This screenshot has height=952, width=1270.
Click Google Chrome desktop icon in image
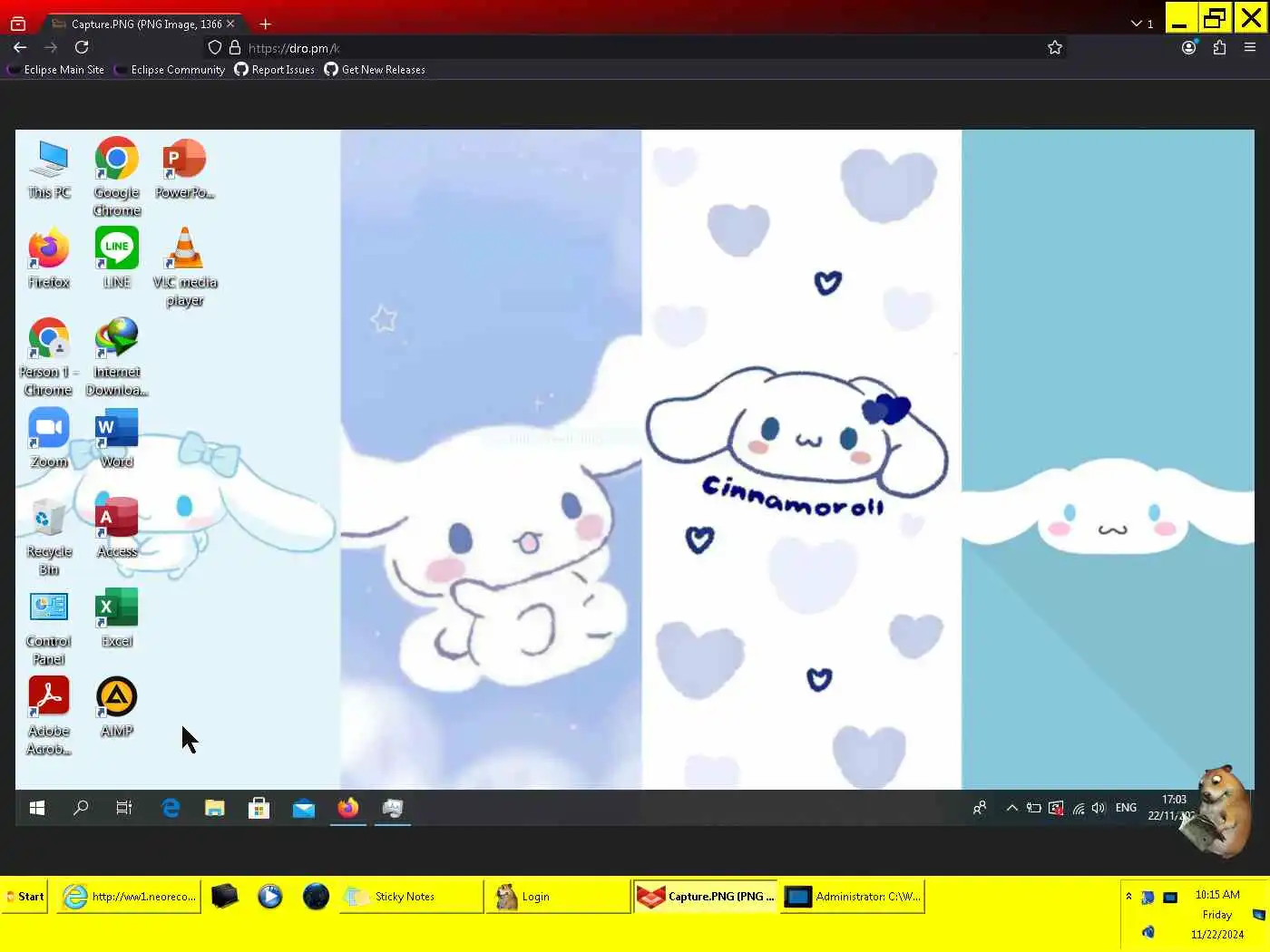click(117, 177)
